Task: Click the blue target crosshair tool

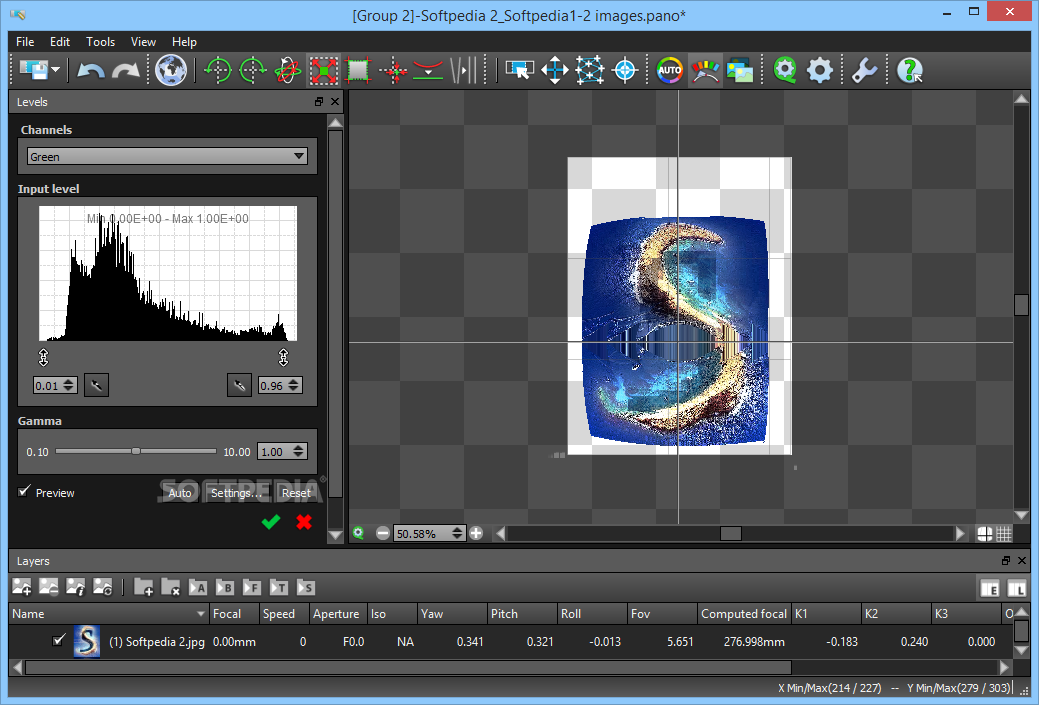Action: pyautogui.click(x=625, y=70)
